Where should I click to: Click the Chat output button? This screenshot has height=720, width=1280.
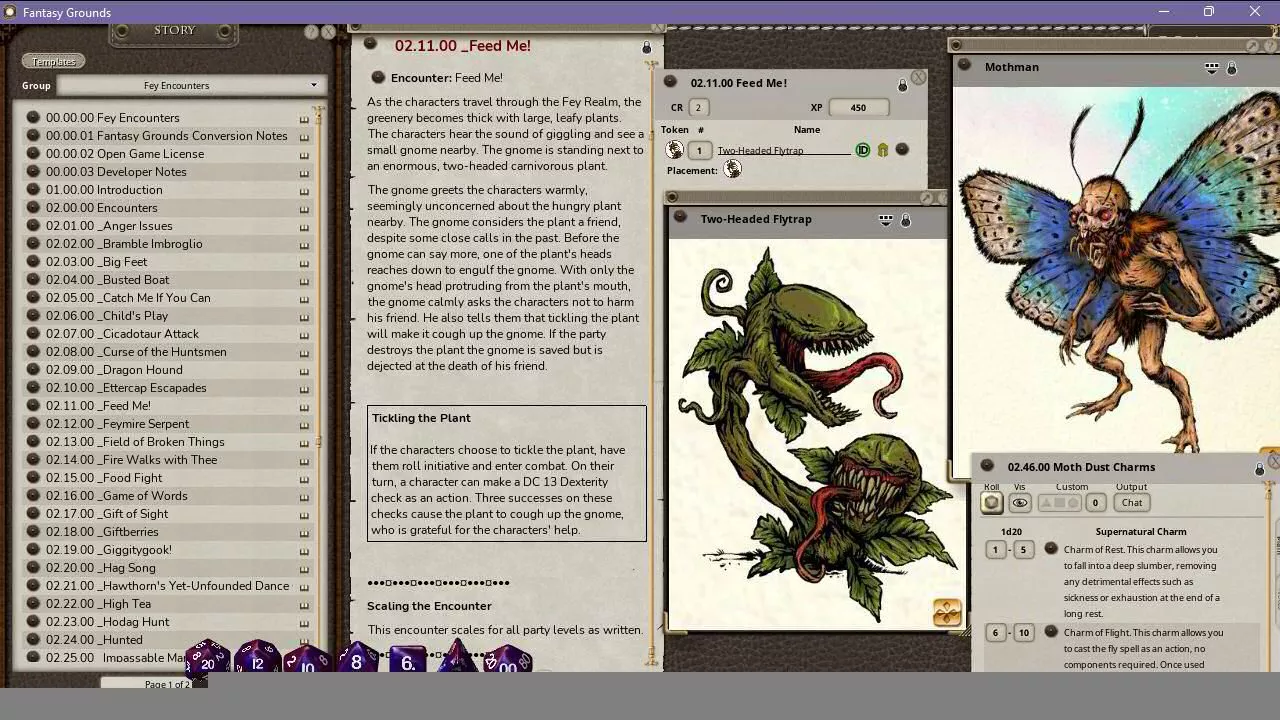point(1132,503)
